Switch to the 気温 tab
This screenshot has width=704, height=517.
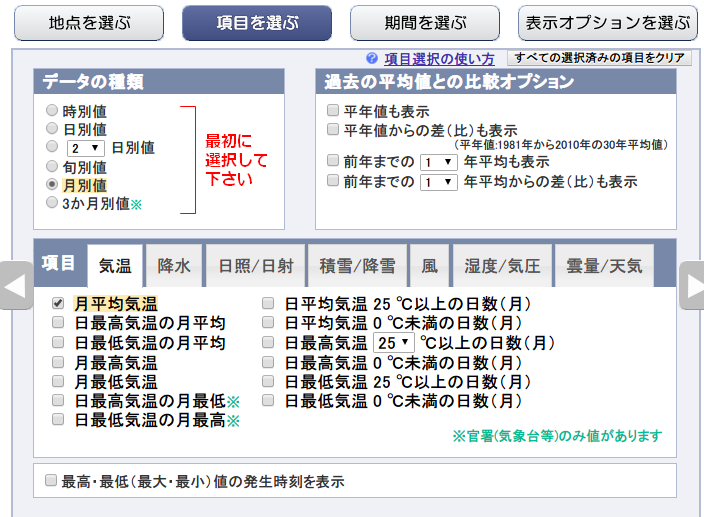(x=115, y=266)
